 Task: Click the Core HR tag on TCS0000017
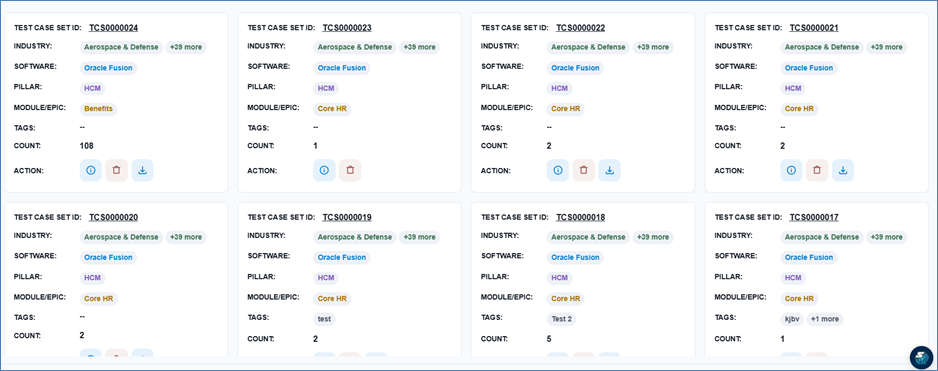tap(799, 299)
